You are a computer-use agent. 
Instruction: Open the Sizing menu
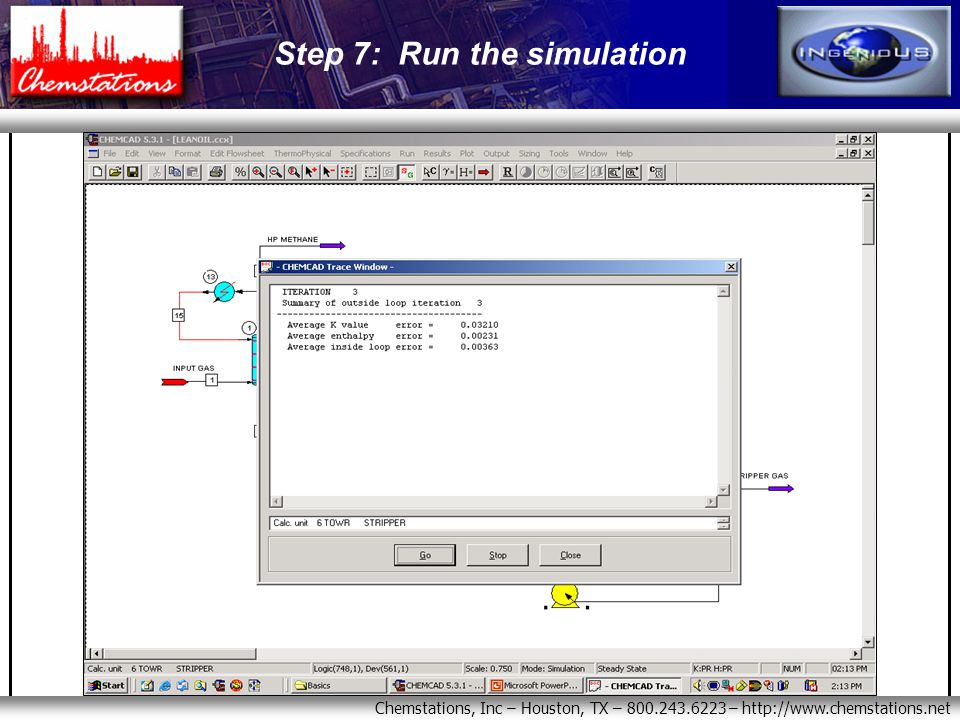(x=529, y=154)
